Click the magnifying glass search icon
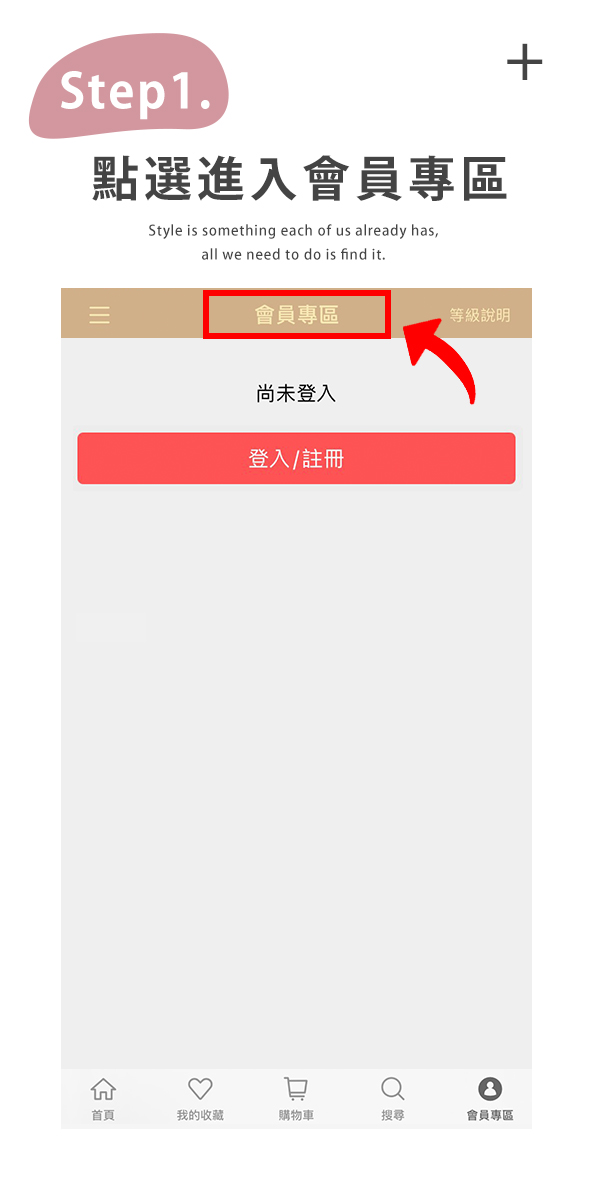Viewport: 600px width, 1187px height. click(x=393, y=1089)
